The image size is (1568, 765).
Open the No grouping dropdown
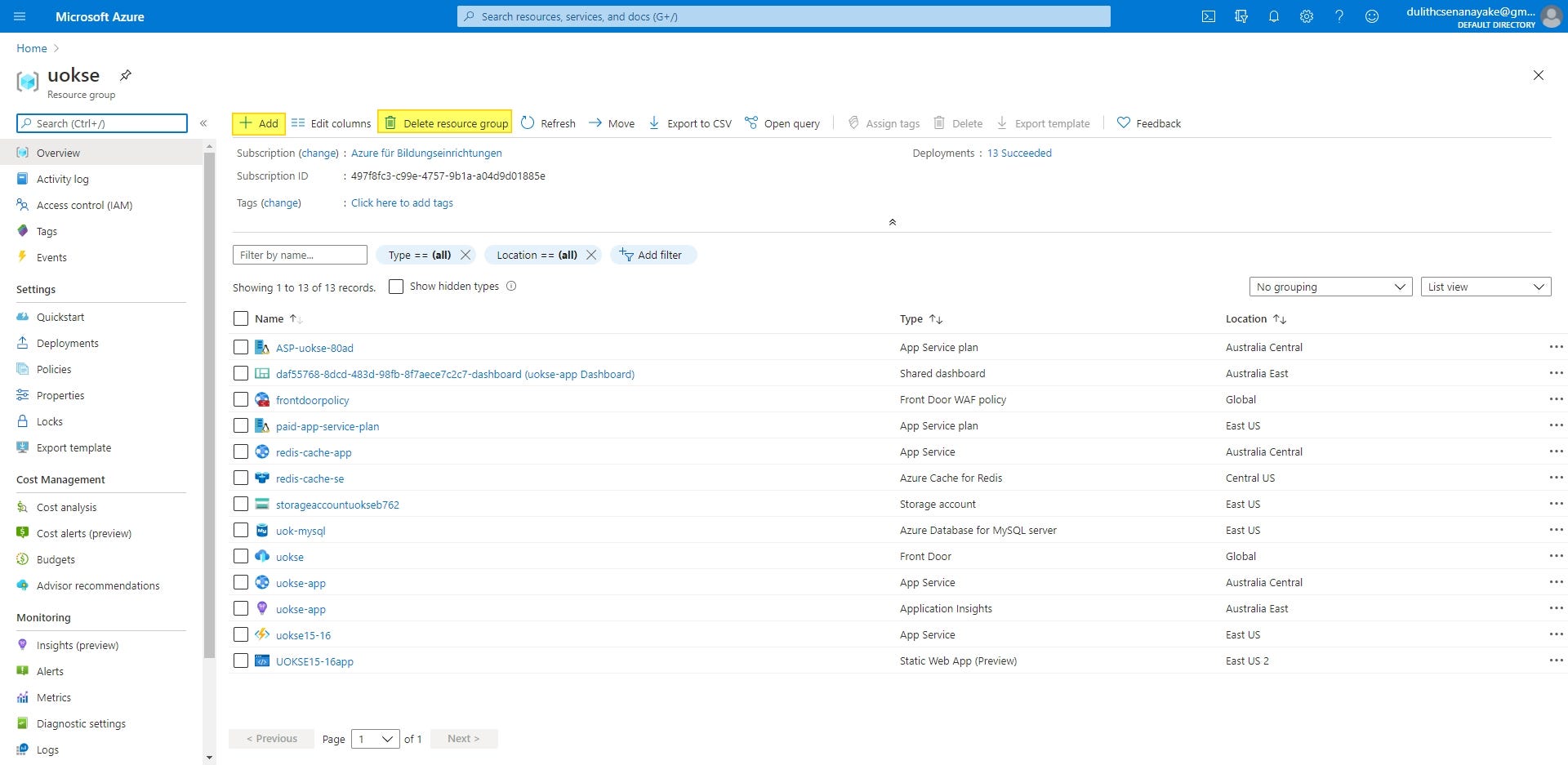[x=1330, y=287]
